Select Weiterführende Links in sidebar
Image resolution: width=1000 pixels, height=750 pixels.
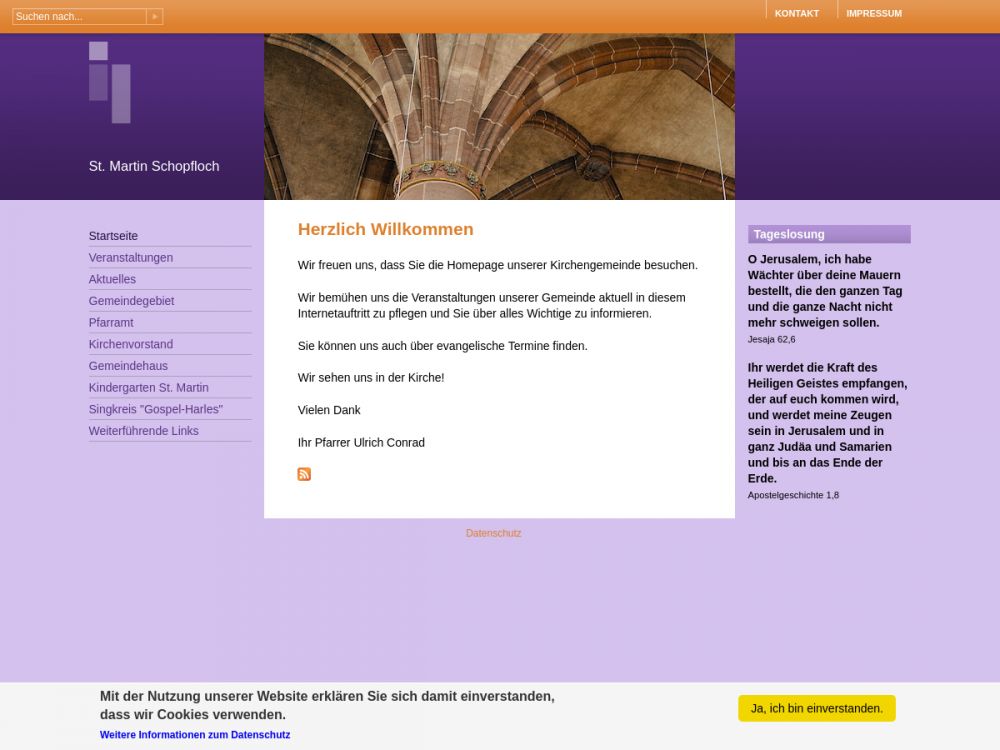pyautogui.click(x=144, y=431)
